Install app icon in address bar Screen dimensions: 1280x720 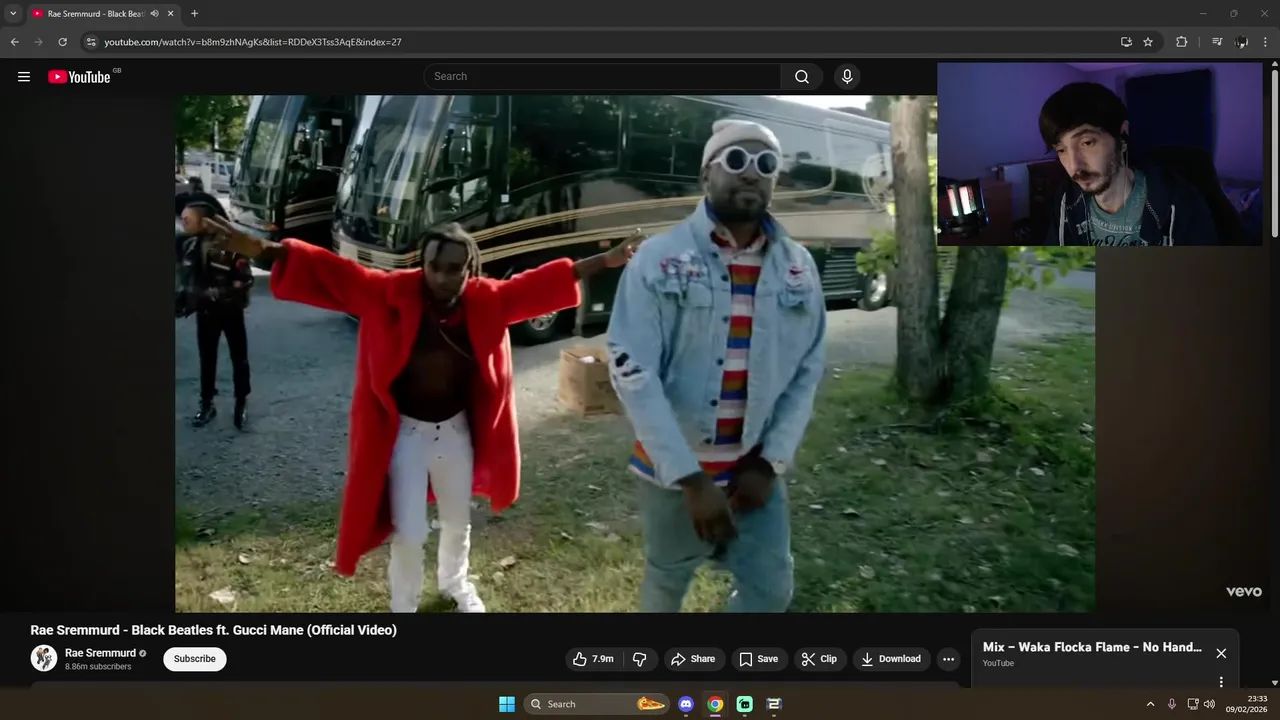[1126, 42]
